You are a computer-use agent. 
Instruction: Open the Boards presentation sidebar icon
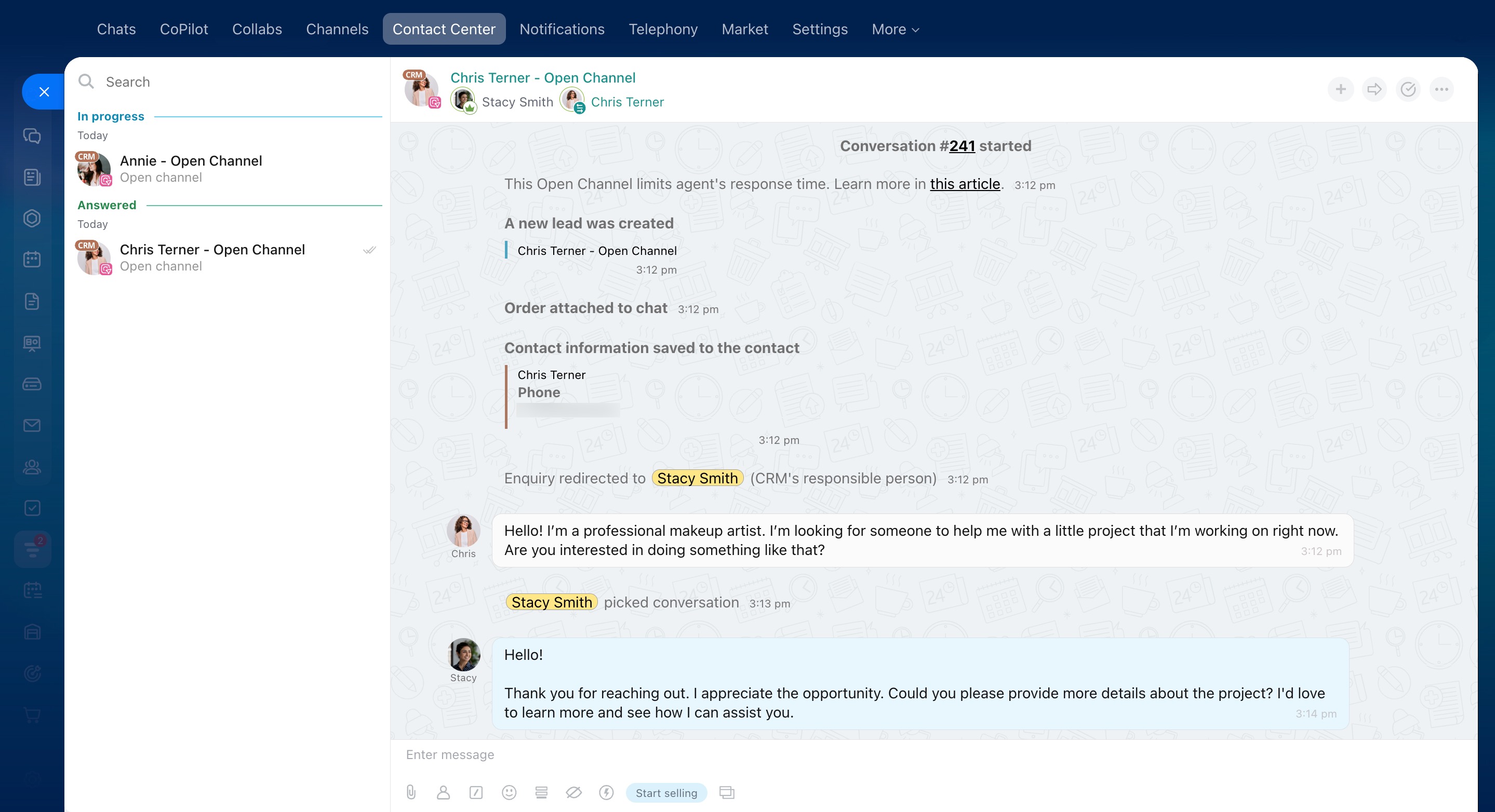(x=32, y=343)
